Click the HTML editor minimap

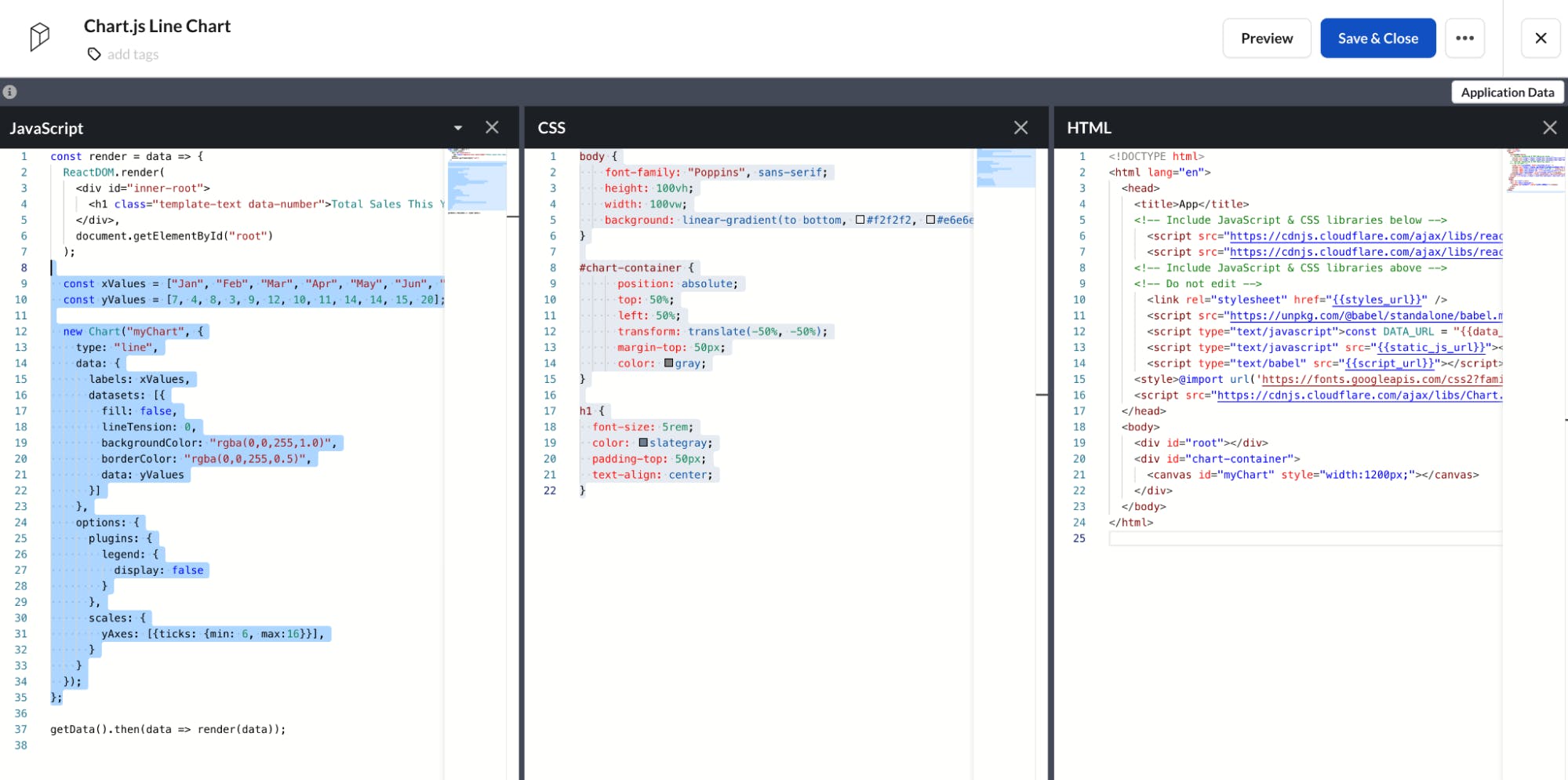tap(1535, 169)
